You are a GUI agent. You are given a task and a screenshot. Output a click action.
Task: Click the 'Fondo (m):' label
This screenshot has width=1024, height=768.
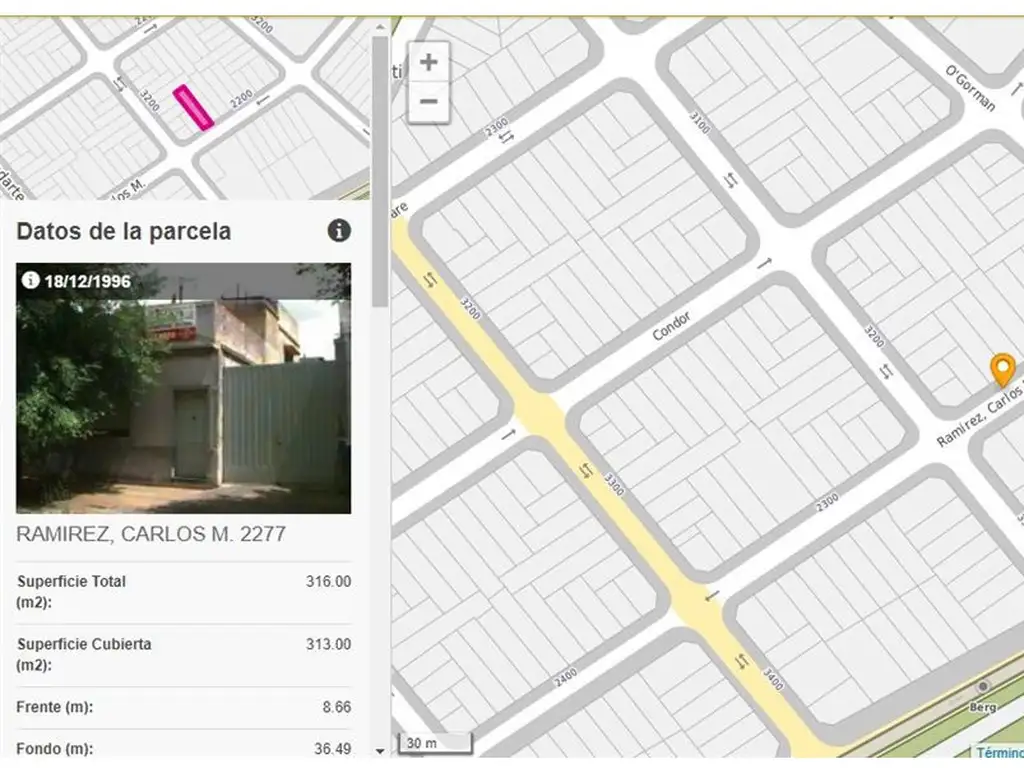coord(54,748)
